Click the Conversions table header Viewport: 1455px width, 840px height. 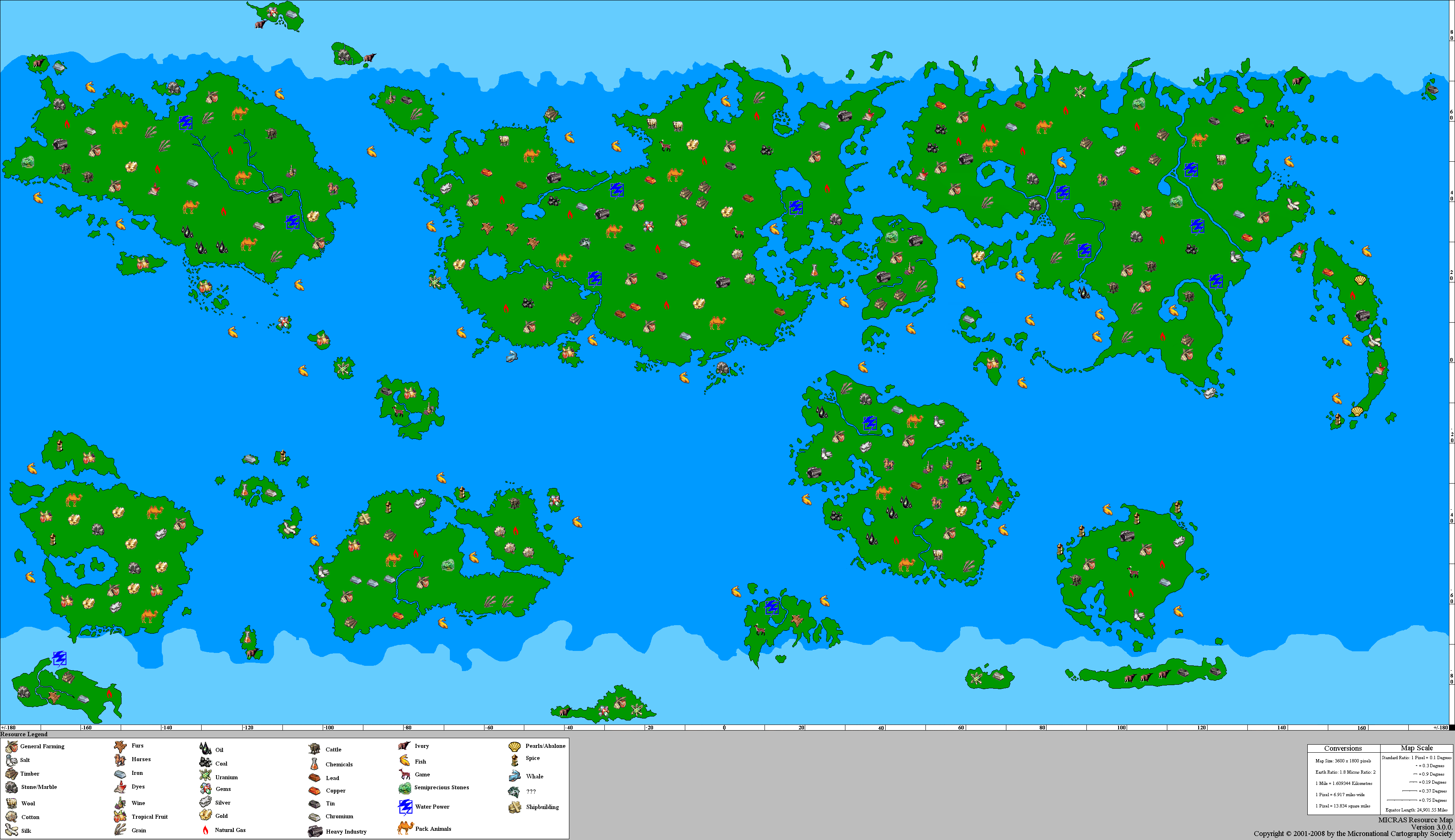pos(1342,748)
